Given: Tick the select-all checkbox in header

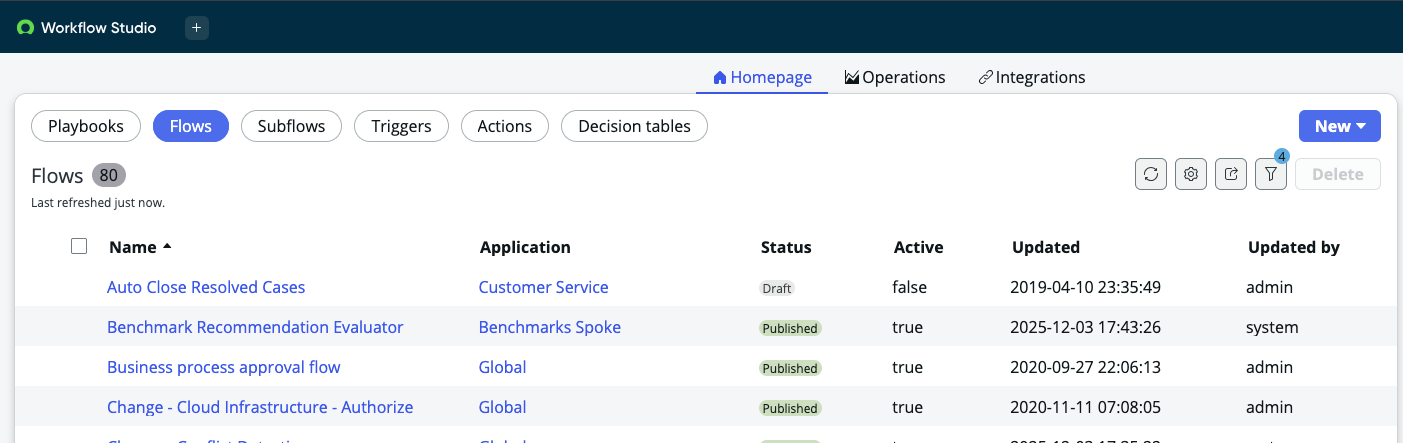Looking at the screenshot, I should coord(80,246).
